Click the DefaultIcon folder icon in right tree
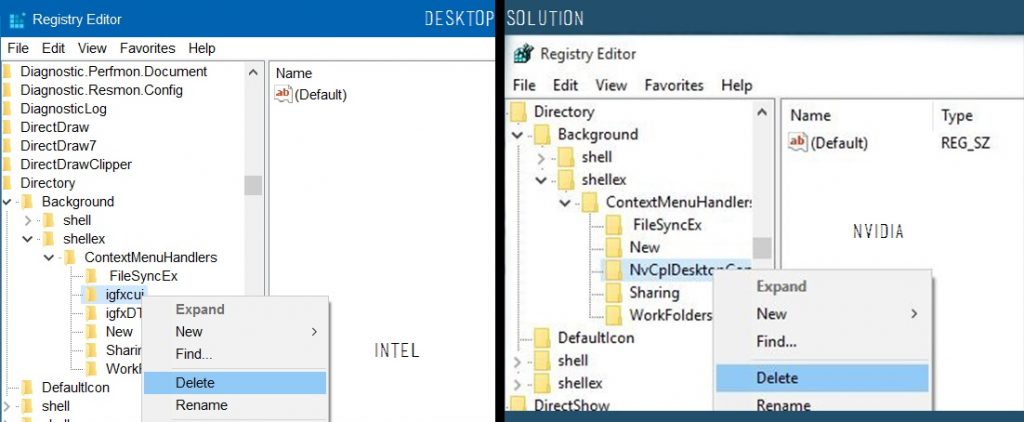 (x=541, y=338)
